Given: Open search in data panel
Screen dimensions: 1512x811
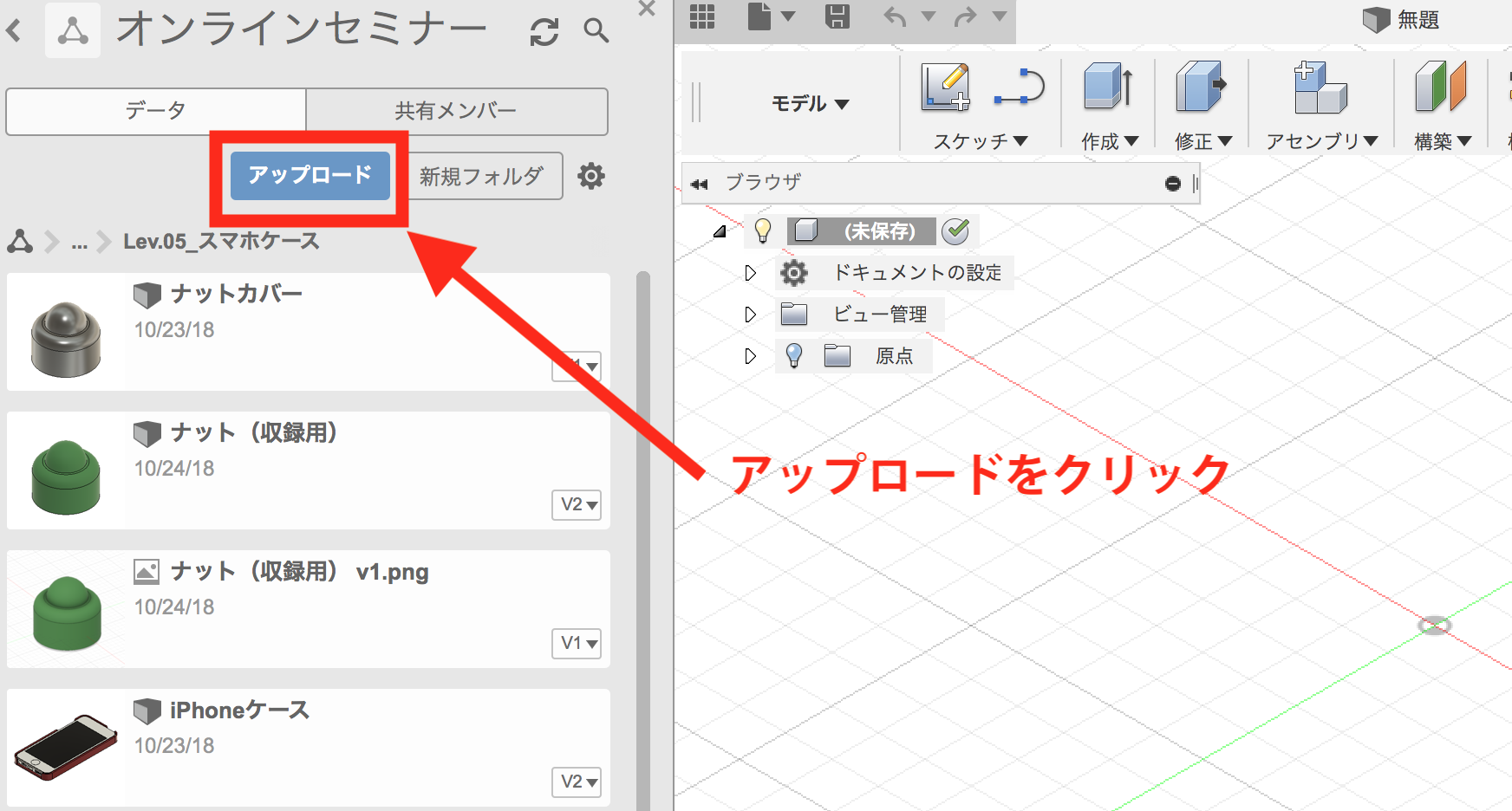Looking at the screenshot, I should point(596,31).
